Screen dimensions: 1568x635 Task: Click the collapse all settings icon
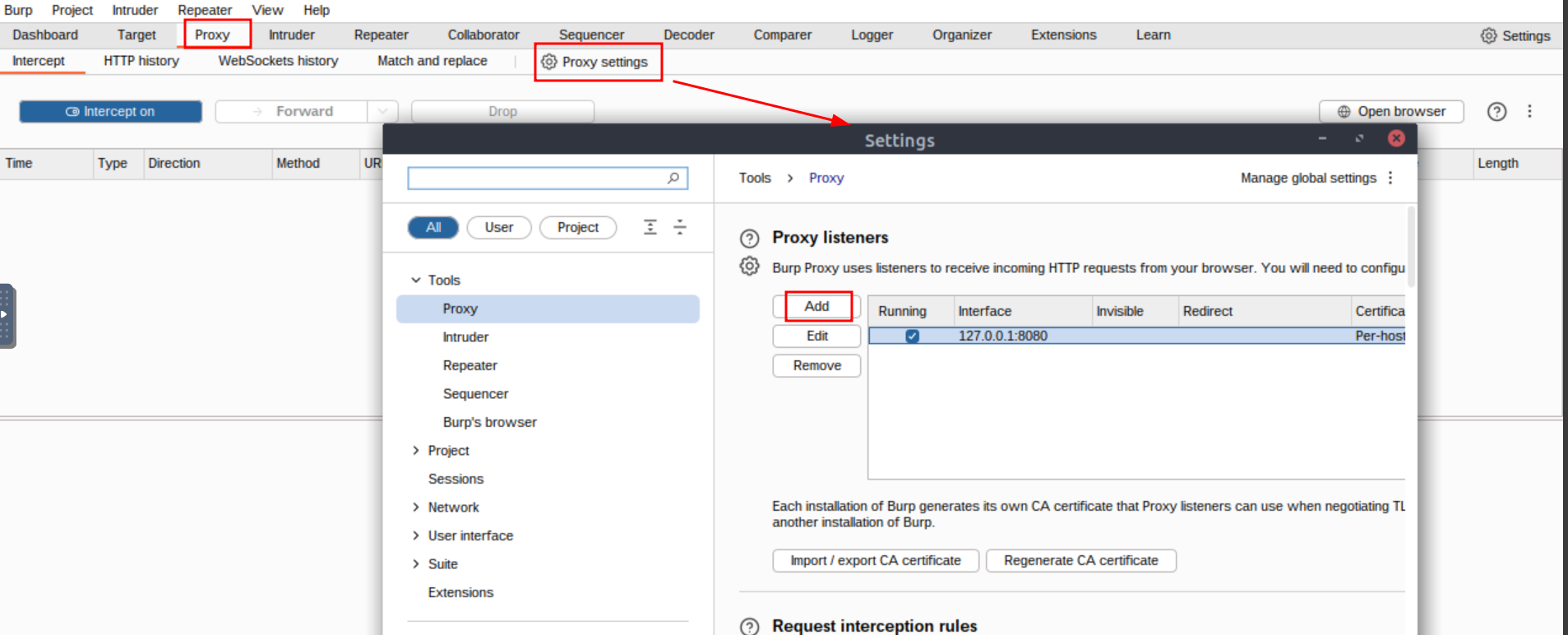click(x=680, y=227)
